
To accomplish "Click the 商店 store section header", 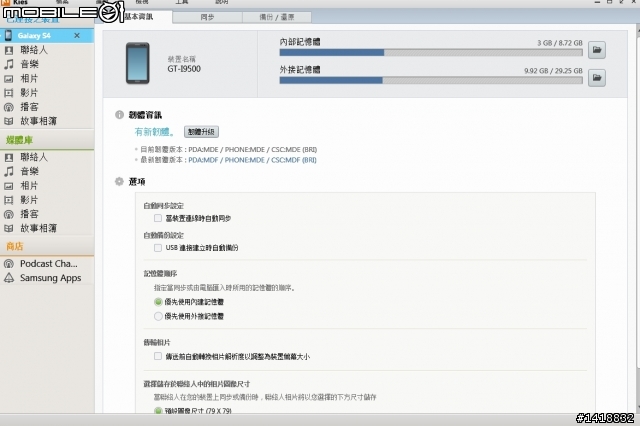I will [x=14, y=246].
